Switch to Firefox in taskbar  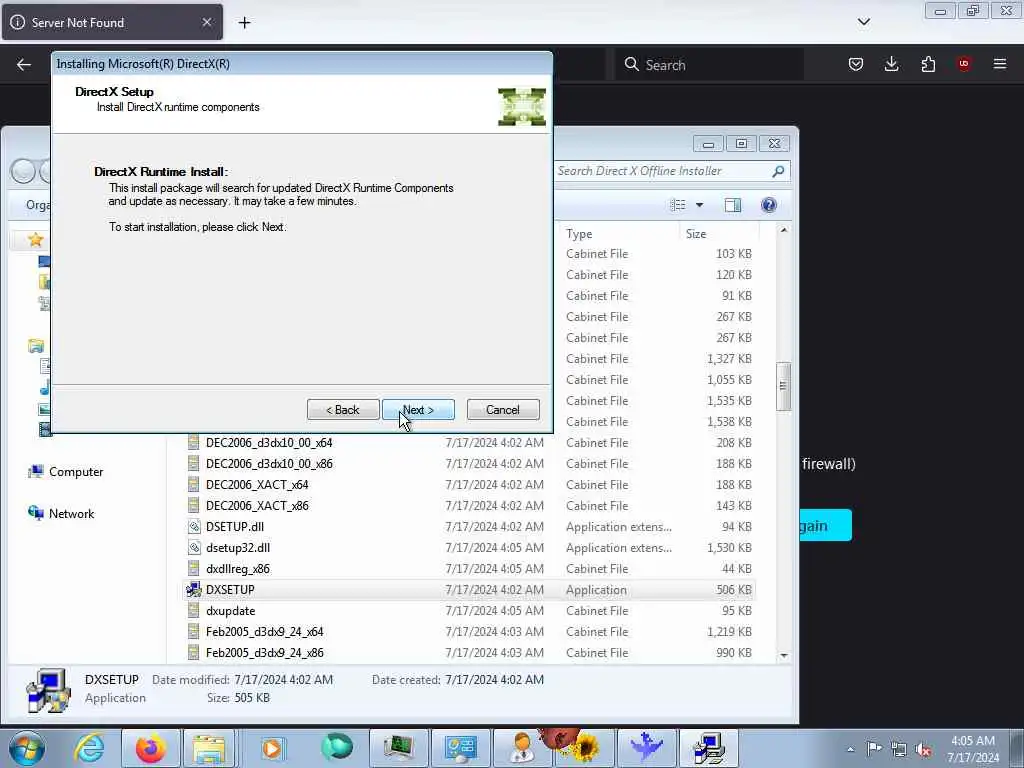click(150, 748)
